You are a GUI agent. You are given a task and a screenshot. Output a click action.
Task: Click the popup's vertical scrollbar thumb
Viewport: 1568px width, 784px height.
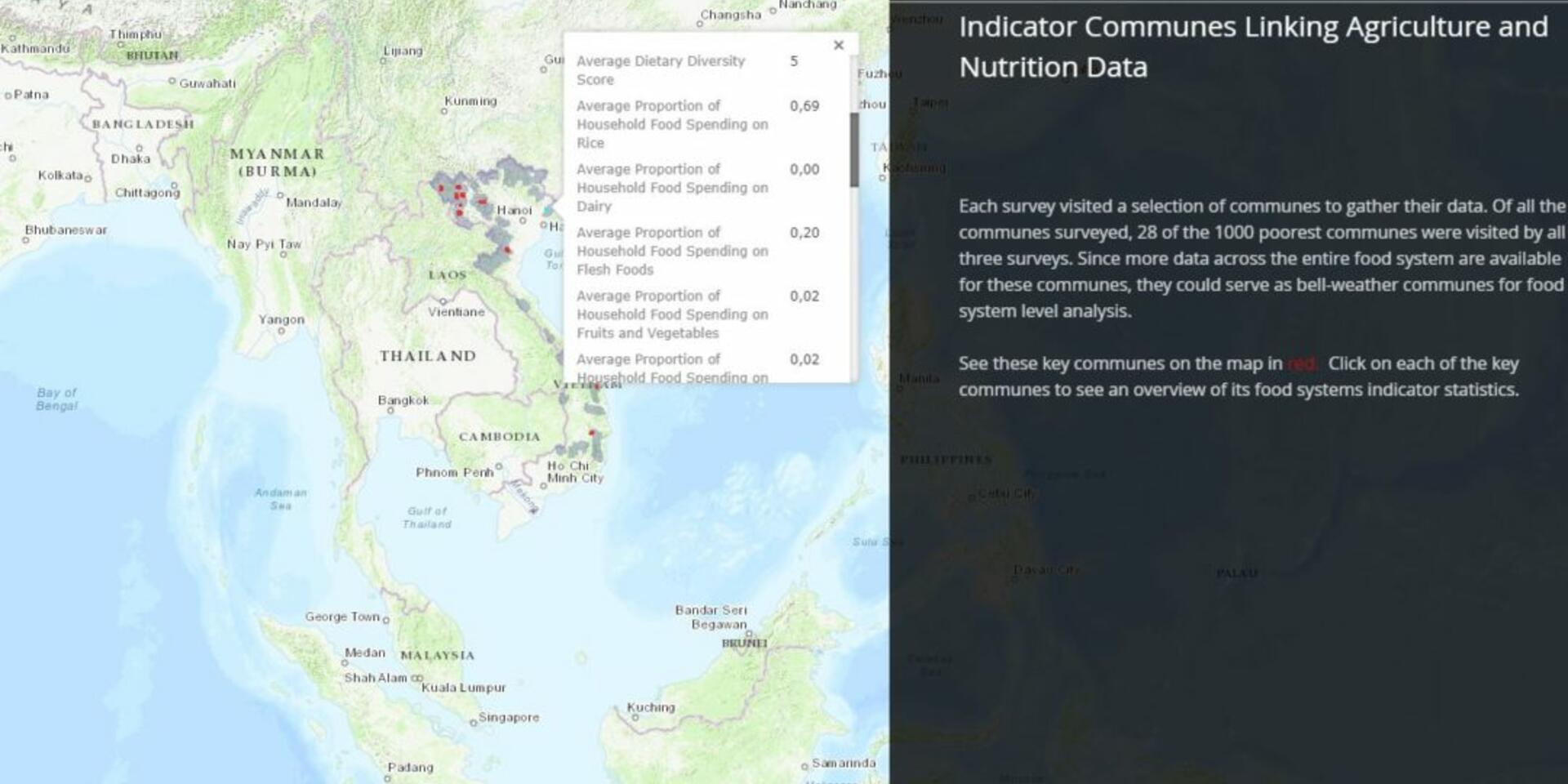click(x=854, y=150)
